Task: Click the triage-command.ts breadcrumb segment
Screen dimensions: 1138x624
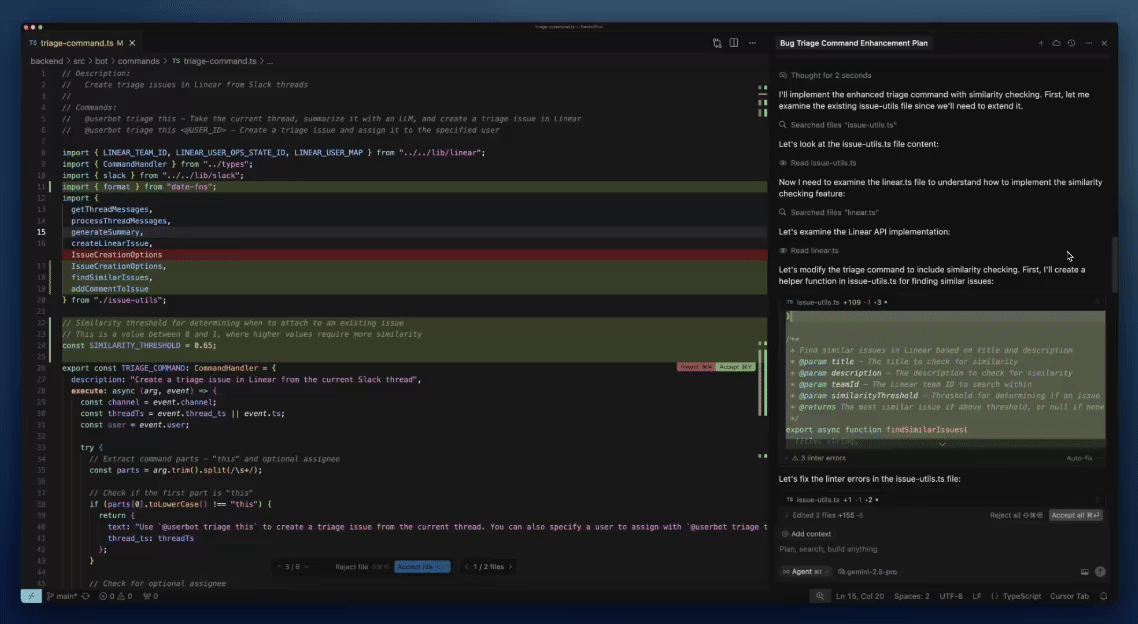Action: click(x=220, y=62)
